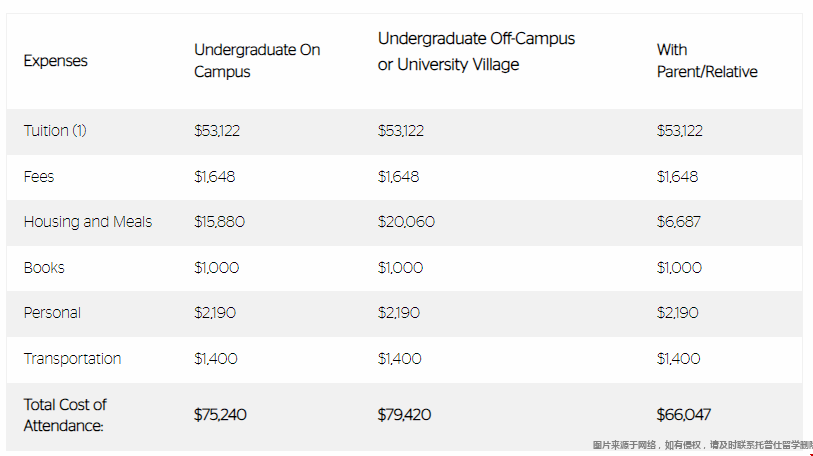Select the Undergraduate On Campus header
This screenshot has height=456, width=813.
pyautogui.click(x=257, y=61)
